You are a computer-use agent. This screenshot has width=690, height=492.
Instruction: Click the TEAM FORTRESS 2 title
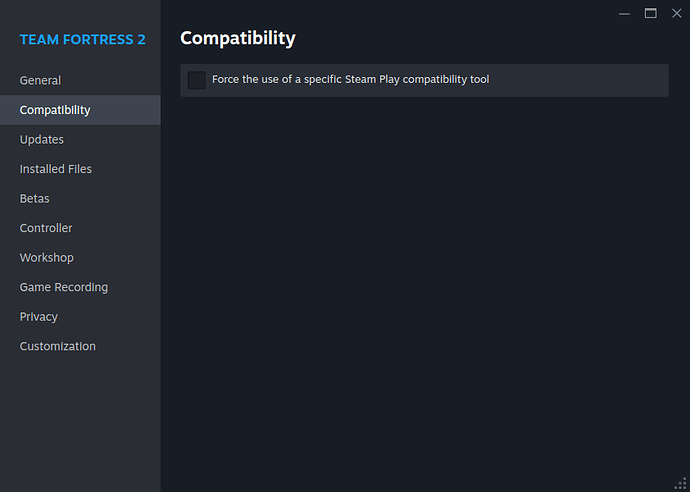coord(83,40)
